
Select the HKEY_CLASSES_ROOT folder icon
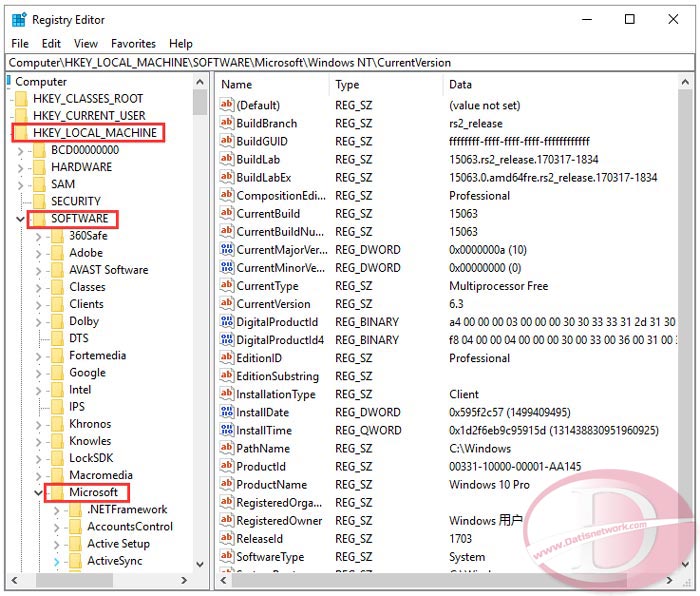[21, 99]
